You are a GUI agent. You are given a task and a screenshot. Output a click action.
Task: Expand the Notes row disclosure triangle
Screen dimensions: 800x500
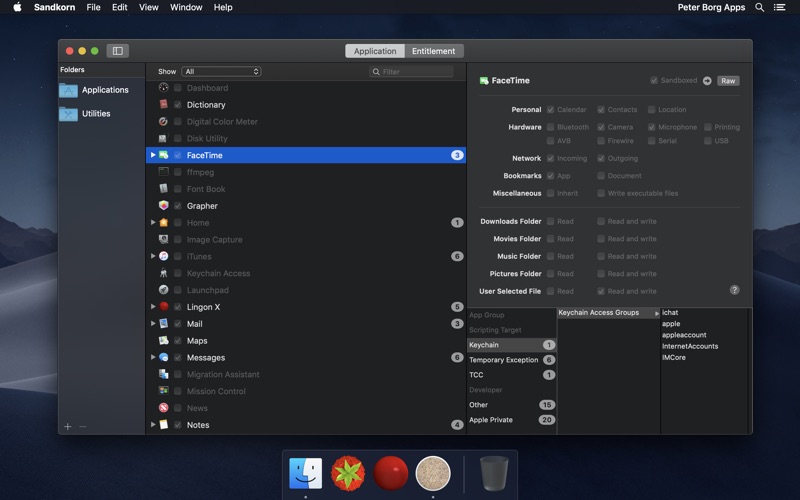(x=153, y=424)
